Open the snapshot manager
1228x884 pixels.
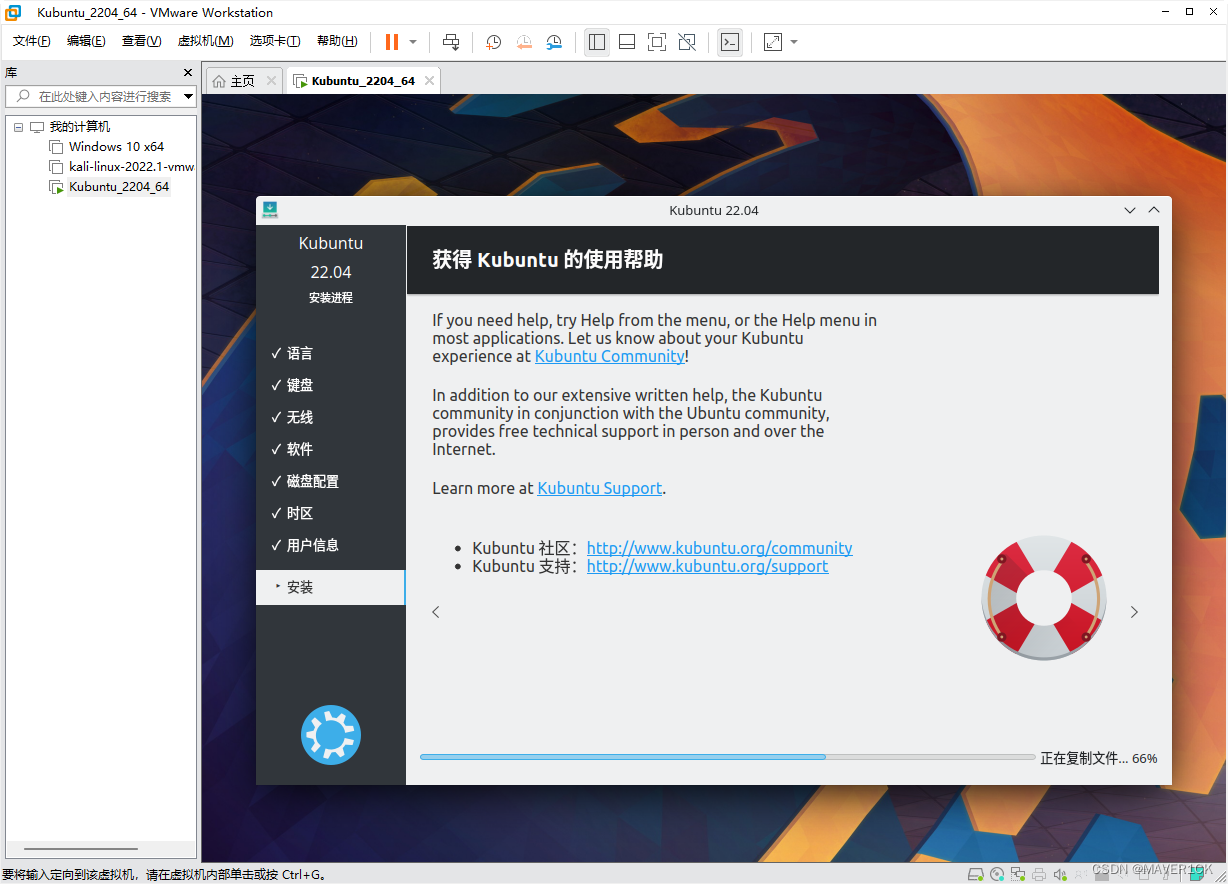554,42
